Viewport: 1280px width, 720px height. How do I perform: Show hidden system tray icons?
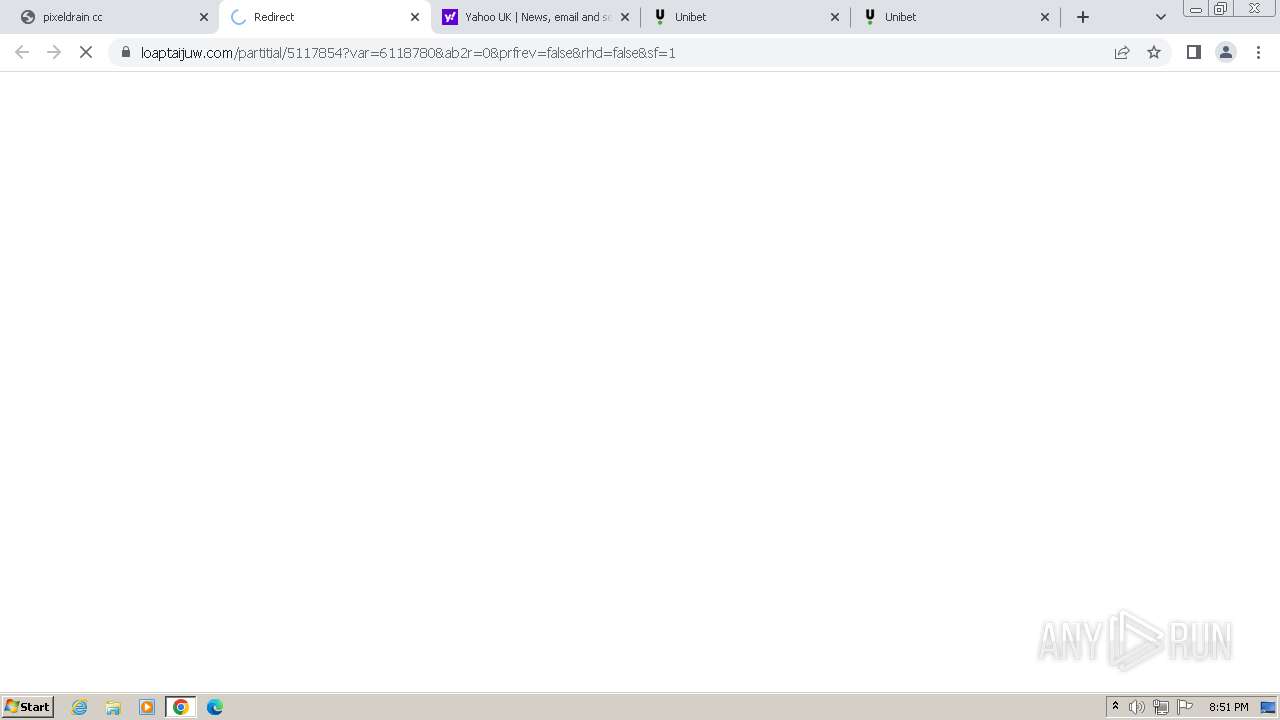click(x=1116, y=707)
